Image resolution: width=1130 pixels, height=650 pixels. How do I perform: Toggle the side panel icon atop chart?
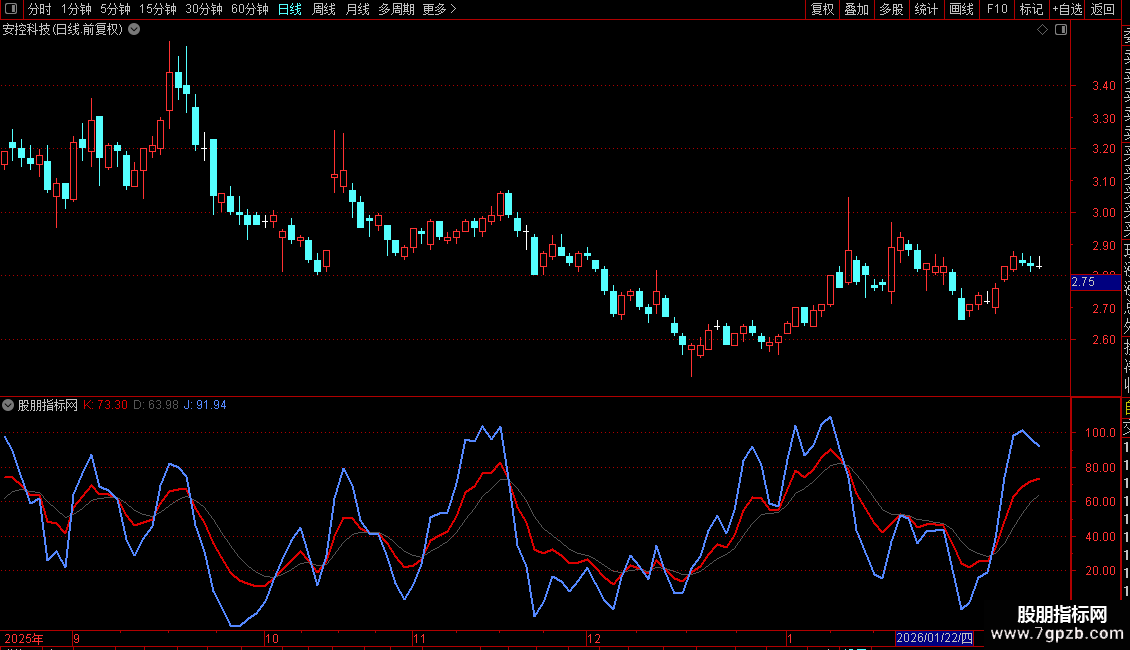pyautogui.click(x=1061, y=30)
